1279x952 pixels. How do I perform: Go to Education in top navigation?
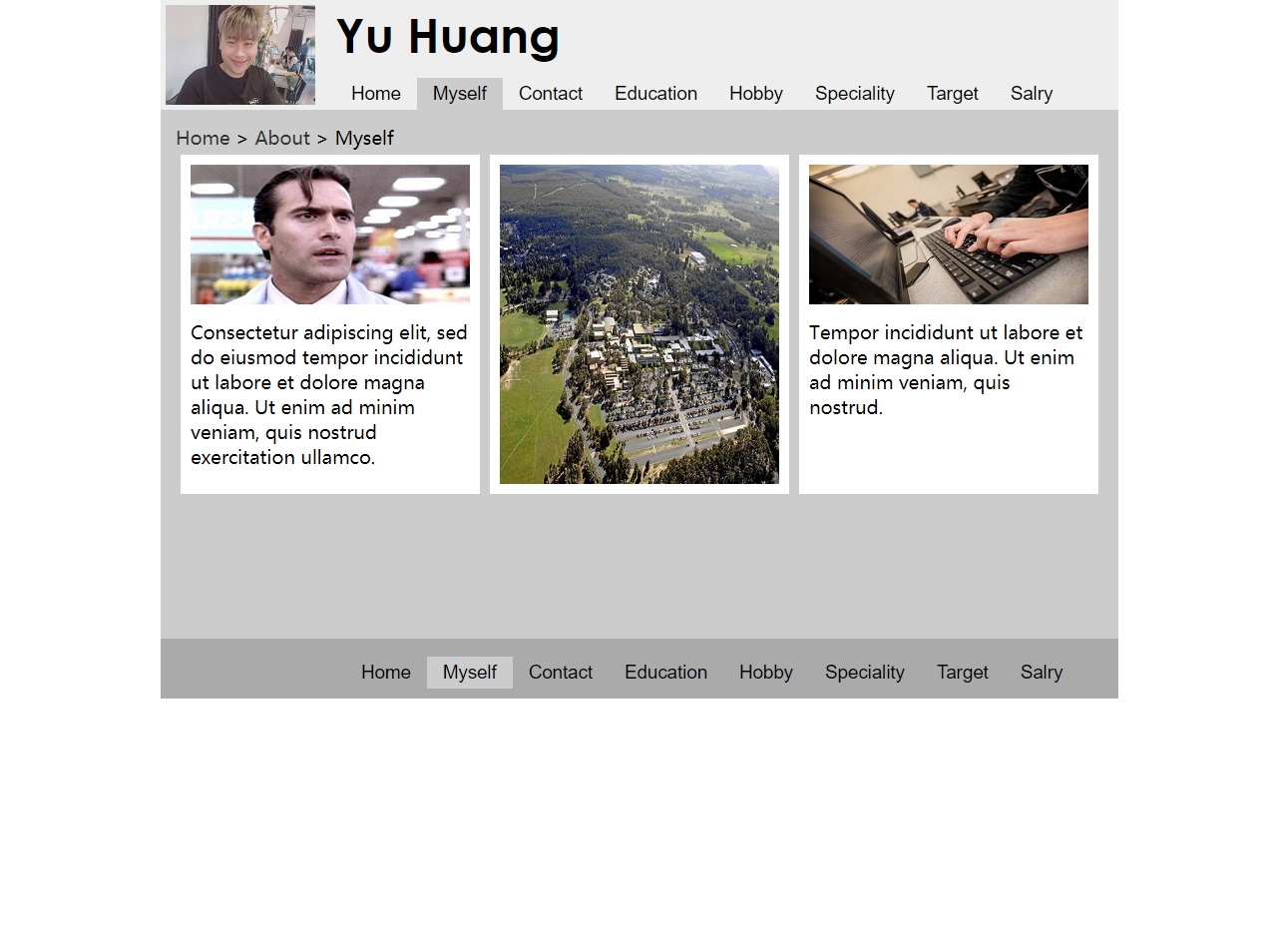656,94
